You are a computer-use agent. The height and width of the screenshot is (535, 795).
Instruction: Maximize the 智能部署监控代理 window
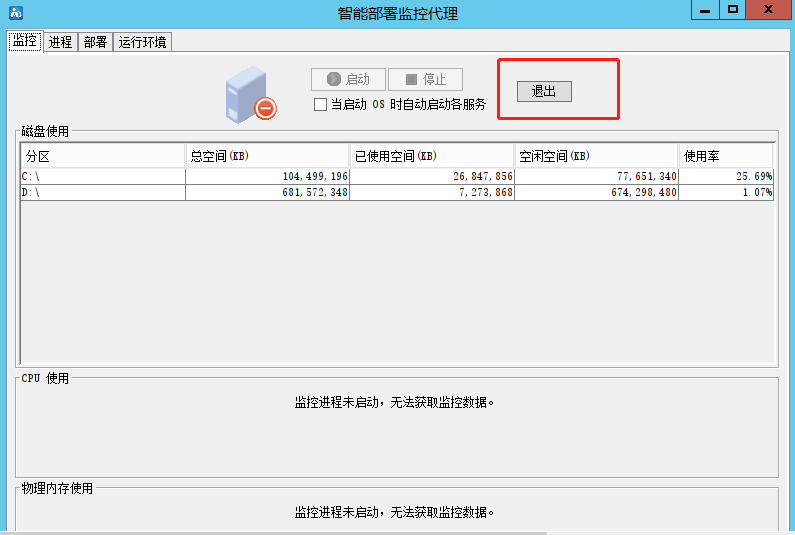[x=733, y=10]
